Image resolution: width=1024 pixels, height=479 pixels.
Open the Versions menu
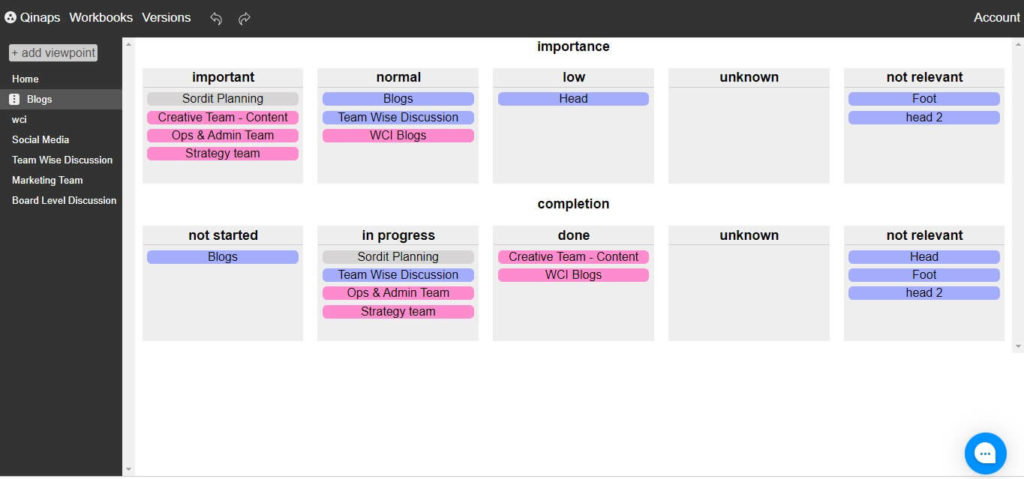point(167,18)
